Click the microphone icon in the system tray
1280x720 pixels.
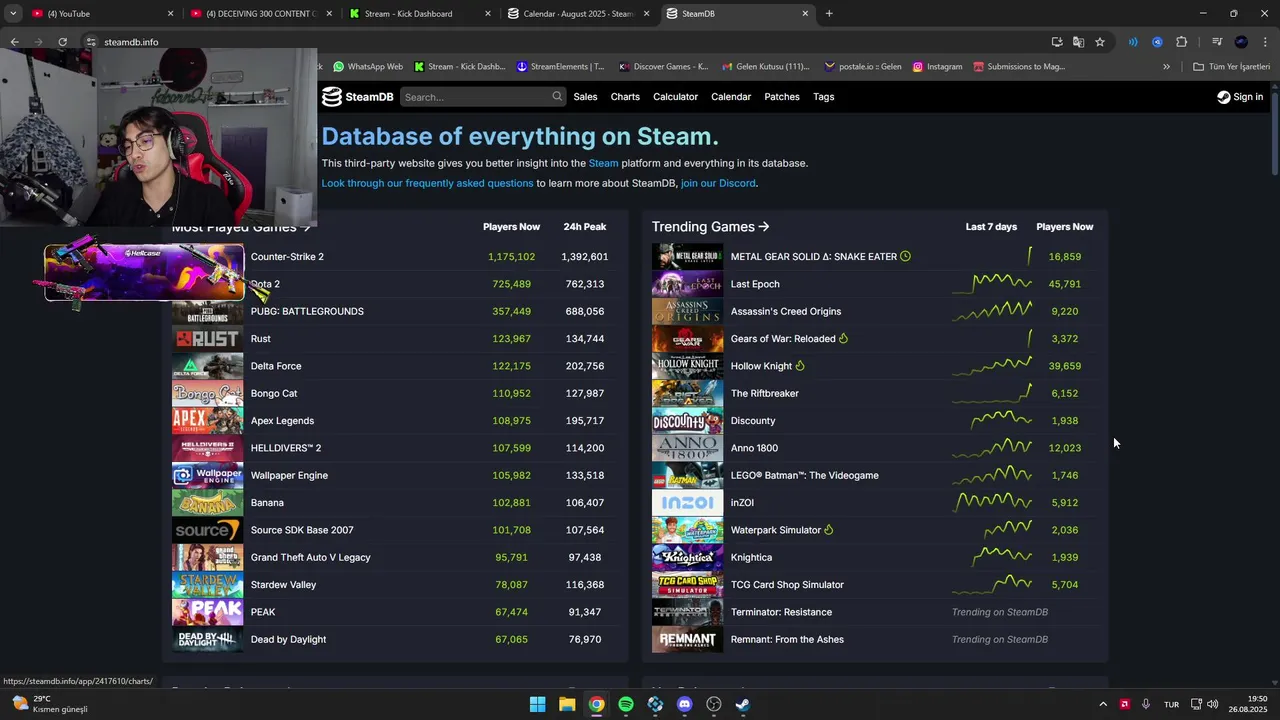(x=1146, y=704)
